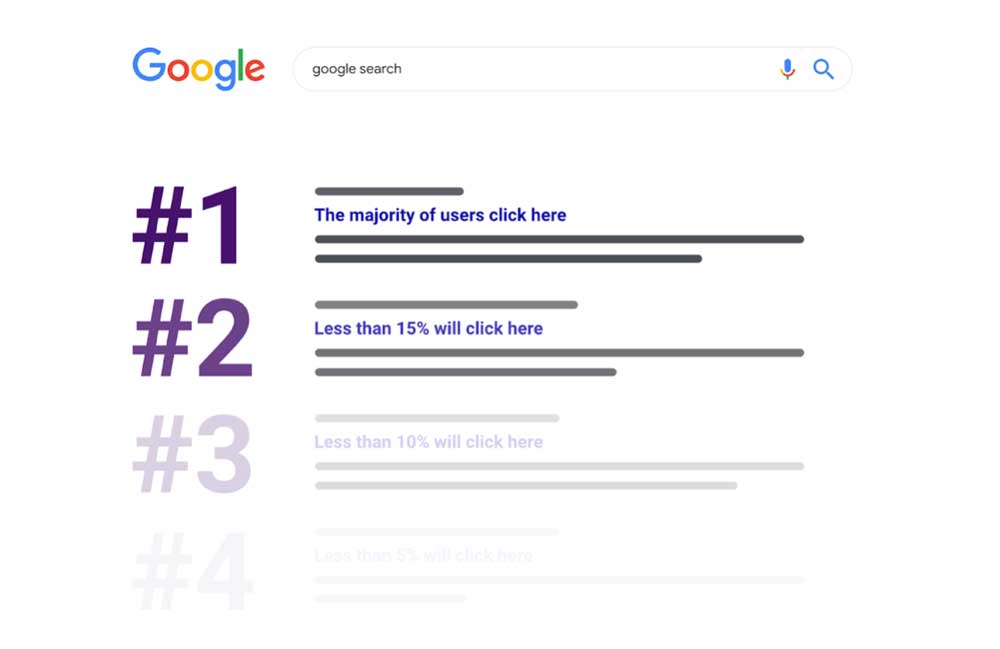Screen dimensions: 1000x649
Task: Click the microphone voice search icon
Action: tap(788, 69)
